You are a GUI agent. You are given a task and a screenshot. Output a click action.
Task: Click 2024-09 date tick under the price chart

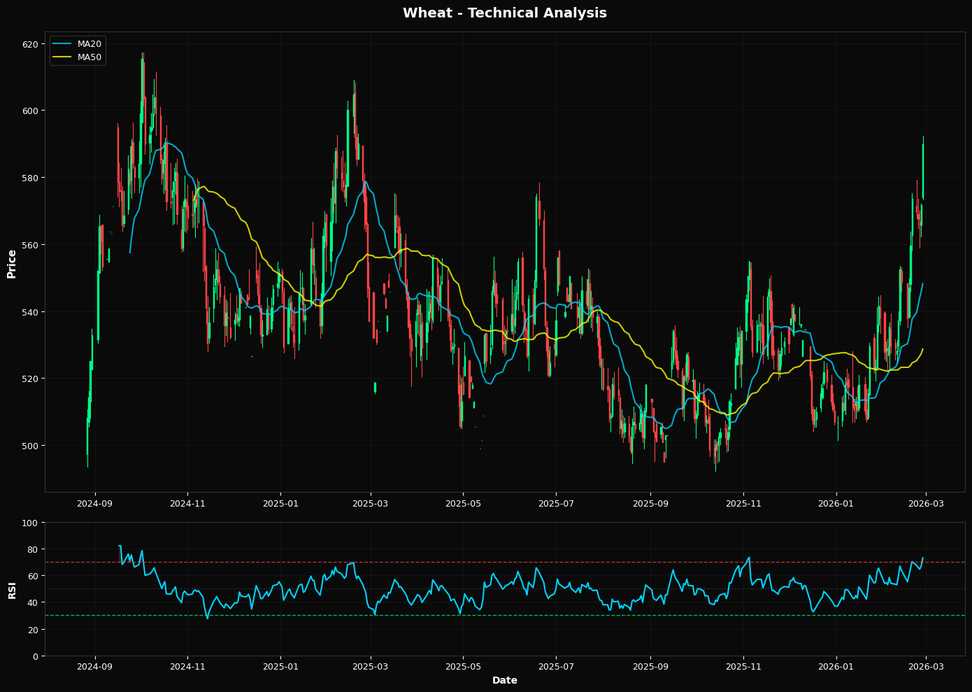[x=95, y=503]
